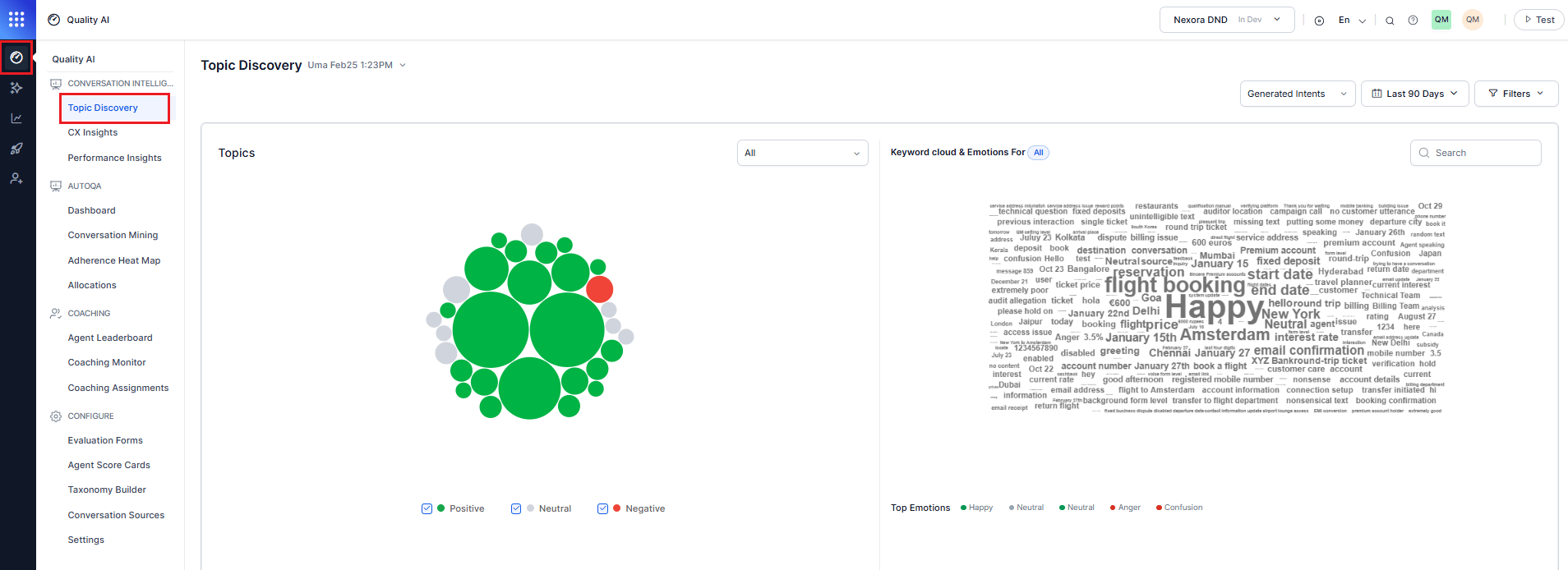Screen dimensions: 1568x570
Task: Open the sparkle AI sidebar icon
Action: click(x=16, y=88)
